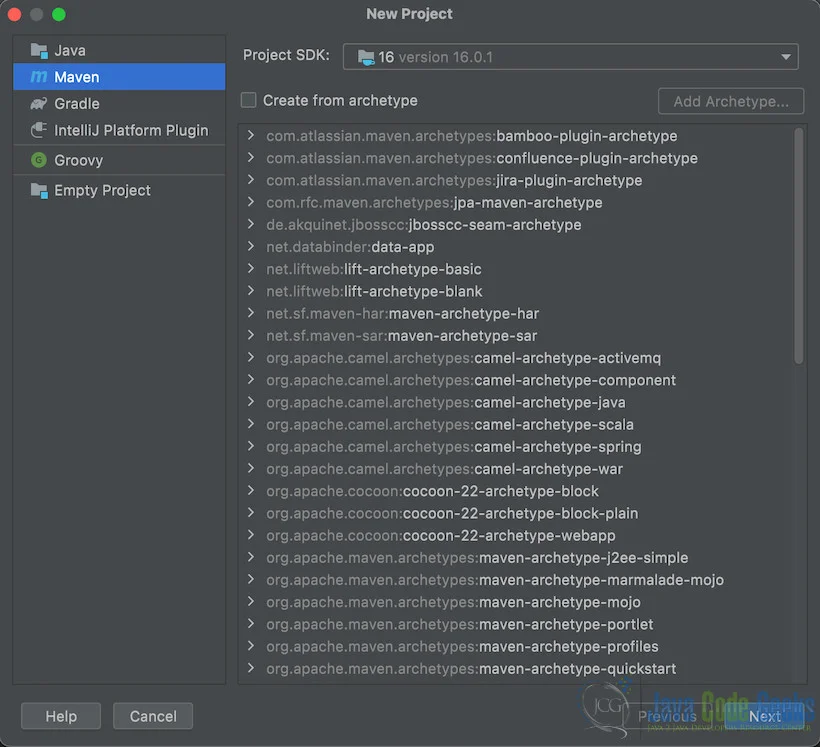The width and height of the screenshot is (820, 747).
Task: Select cocoon-22-archetype-block row
Action: pyautogui.click(x=518, y=491)
